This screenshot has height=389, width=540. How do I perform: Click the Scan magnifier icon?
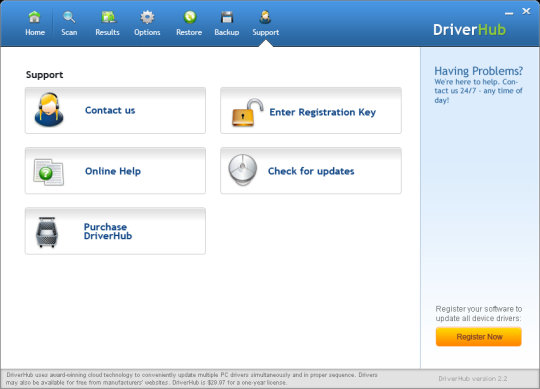coord(69,17)
